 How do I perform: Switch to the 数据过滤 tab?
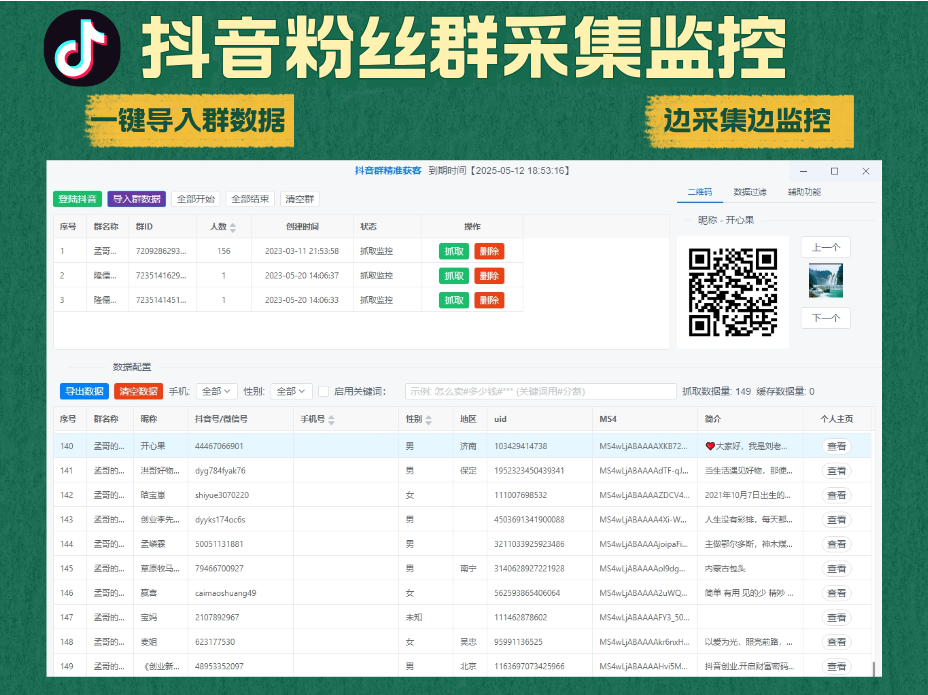(x=749, y=192)
